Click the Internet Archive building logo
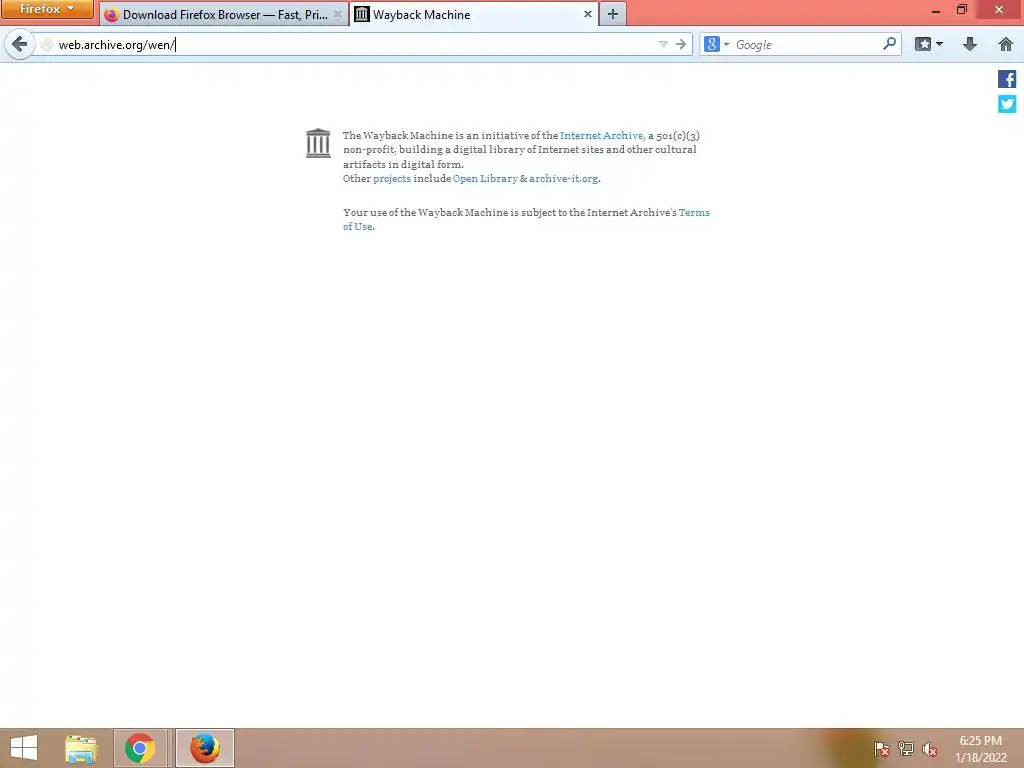 318,143
